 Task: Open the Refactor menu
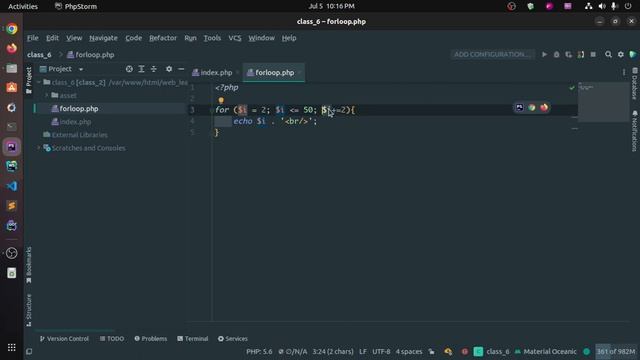coord(163,38)
